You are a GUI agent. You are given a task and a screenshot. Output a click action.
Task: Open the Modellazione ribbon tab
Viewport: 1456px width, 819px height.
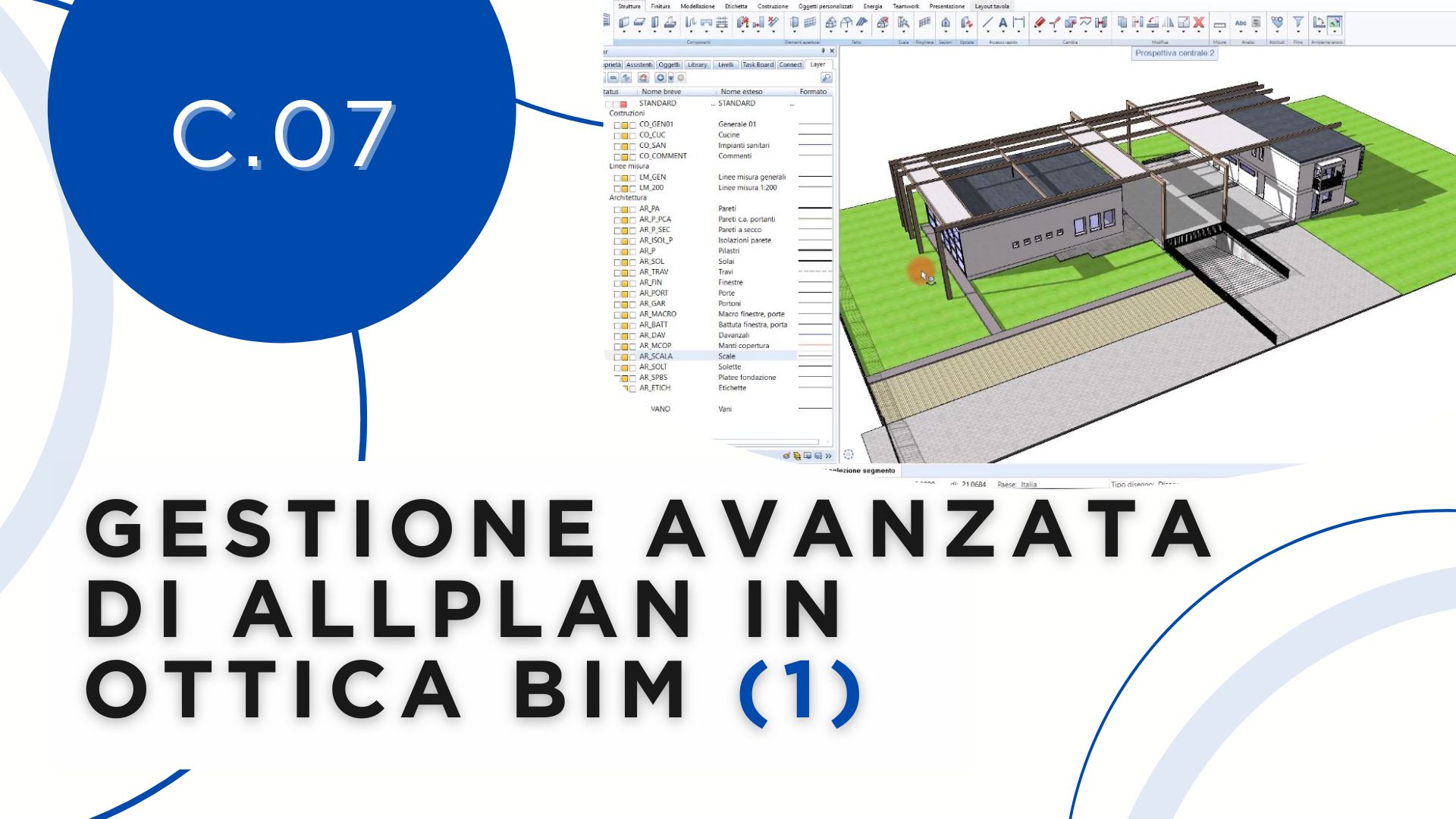coord(698,6)
